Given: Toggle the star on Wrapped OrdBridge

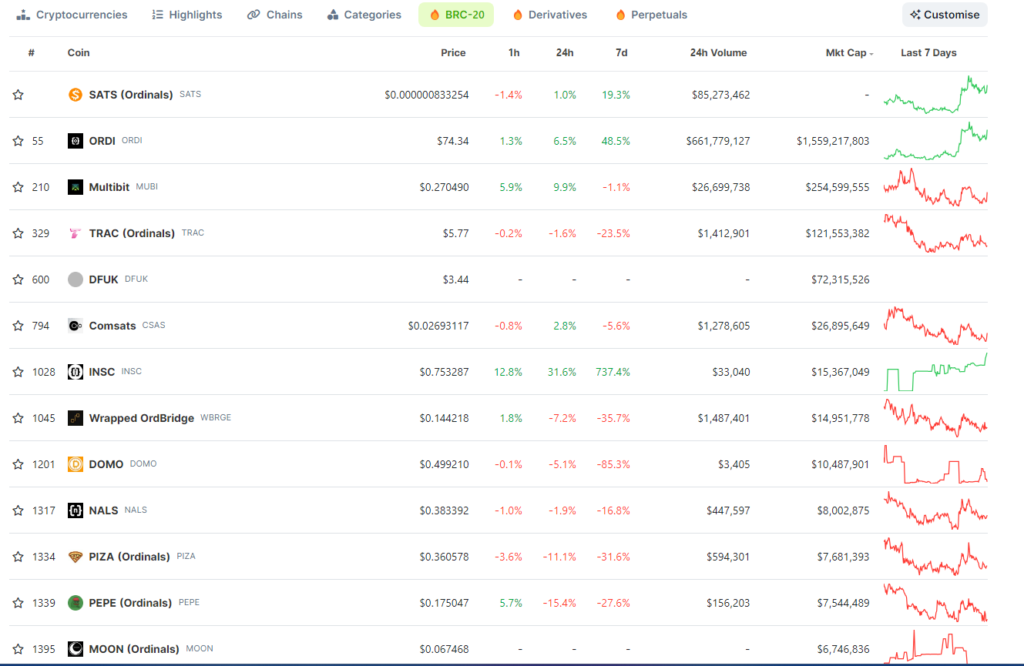Looking at the screenshot, I should click(18, 418).
